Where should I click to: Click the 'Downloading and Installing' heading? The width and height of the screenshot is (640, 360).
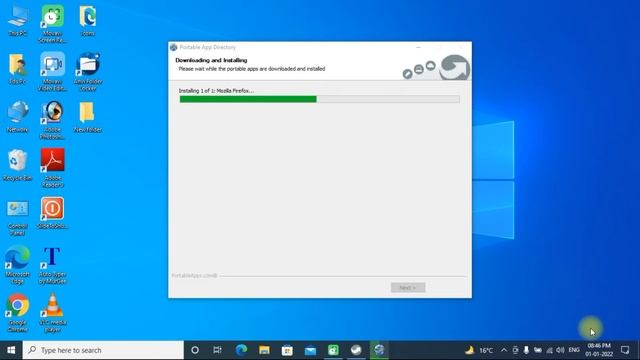tap(211, 60)
